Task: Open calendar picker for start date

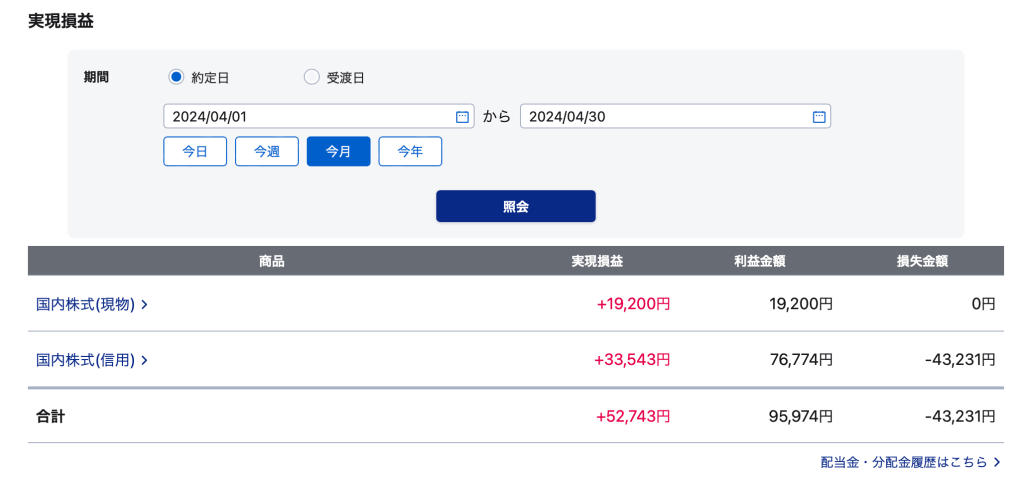Action: coord(462,117)
